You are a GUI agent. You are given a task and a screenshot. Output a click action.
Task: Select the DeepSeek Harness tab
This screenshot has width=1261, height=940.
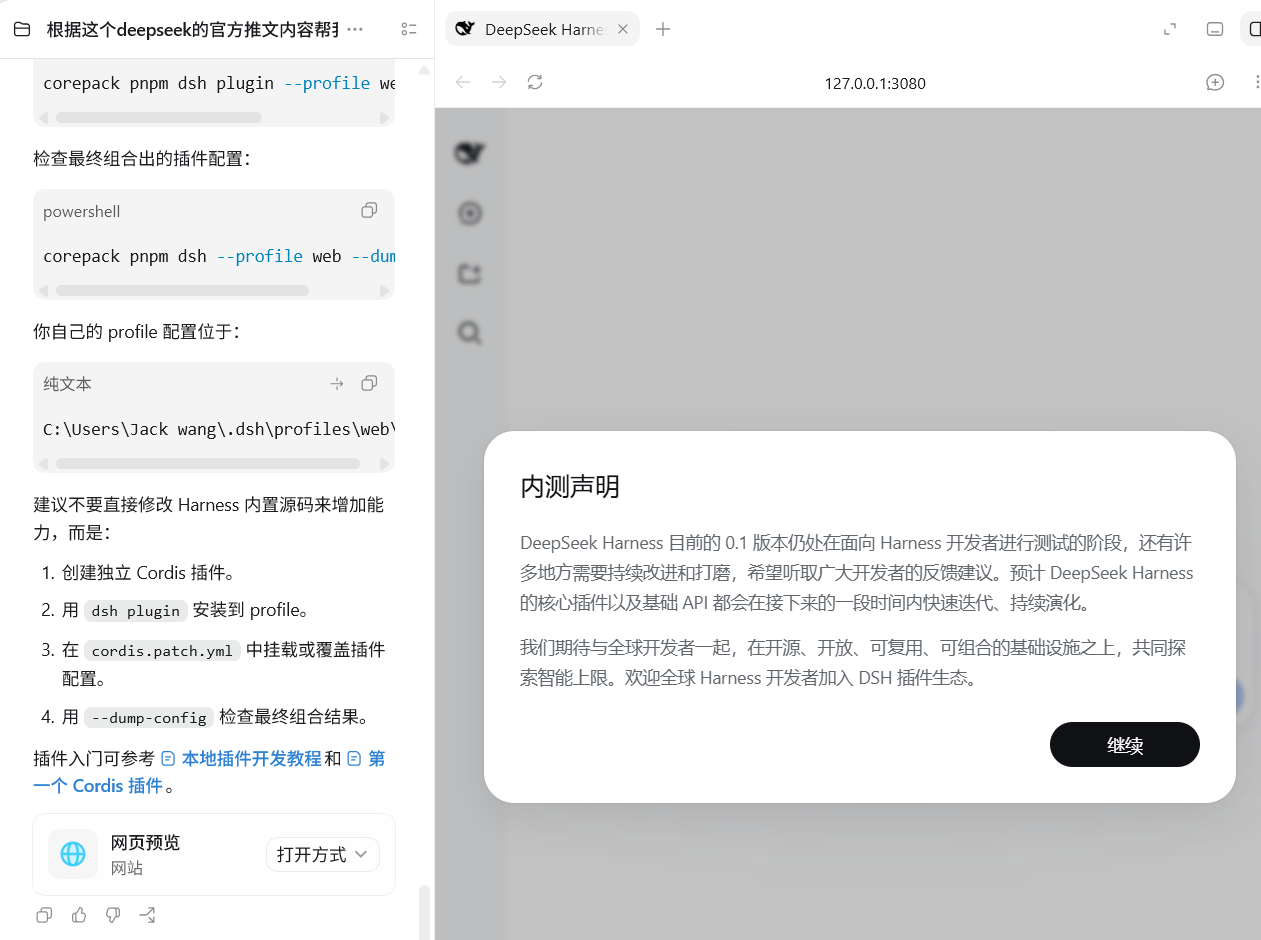tap(541, 29)
